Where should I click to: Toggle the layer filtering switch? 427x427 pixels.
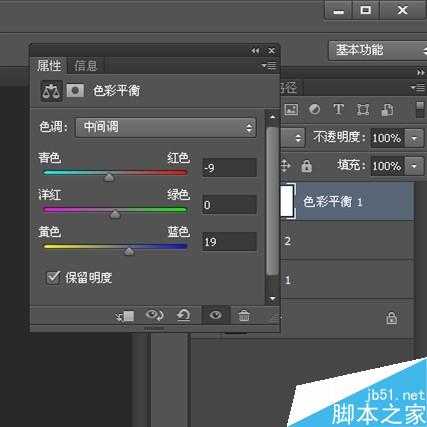tap(420, 110)
